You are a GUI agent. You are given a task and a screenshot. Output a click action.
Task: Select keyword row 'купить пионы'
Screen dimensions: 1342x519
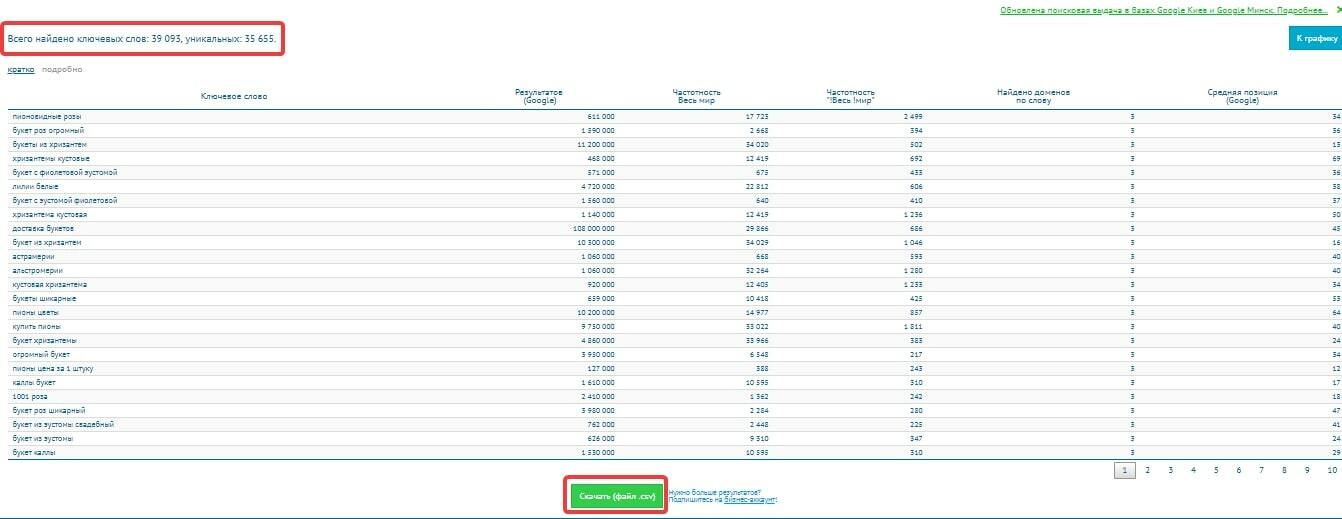pos(675,327)
